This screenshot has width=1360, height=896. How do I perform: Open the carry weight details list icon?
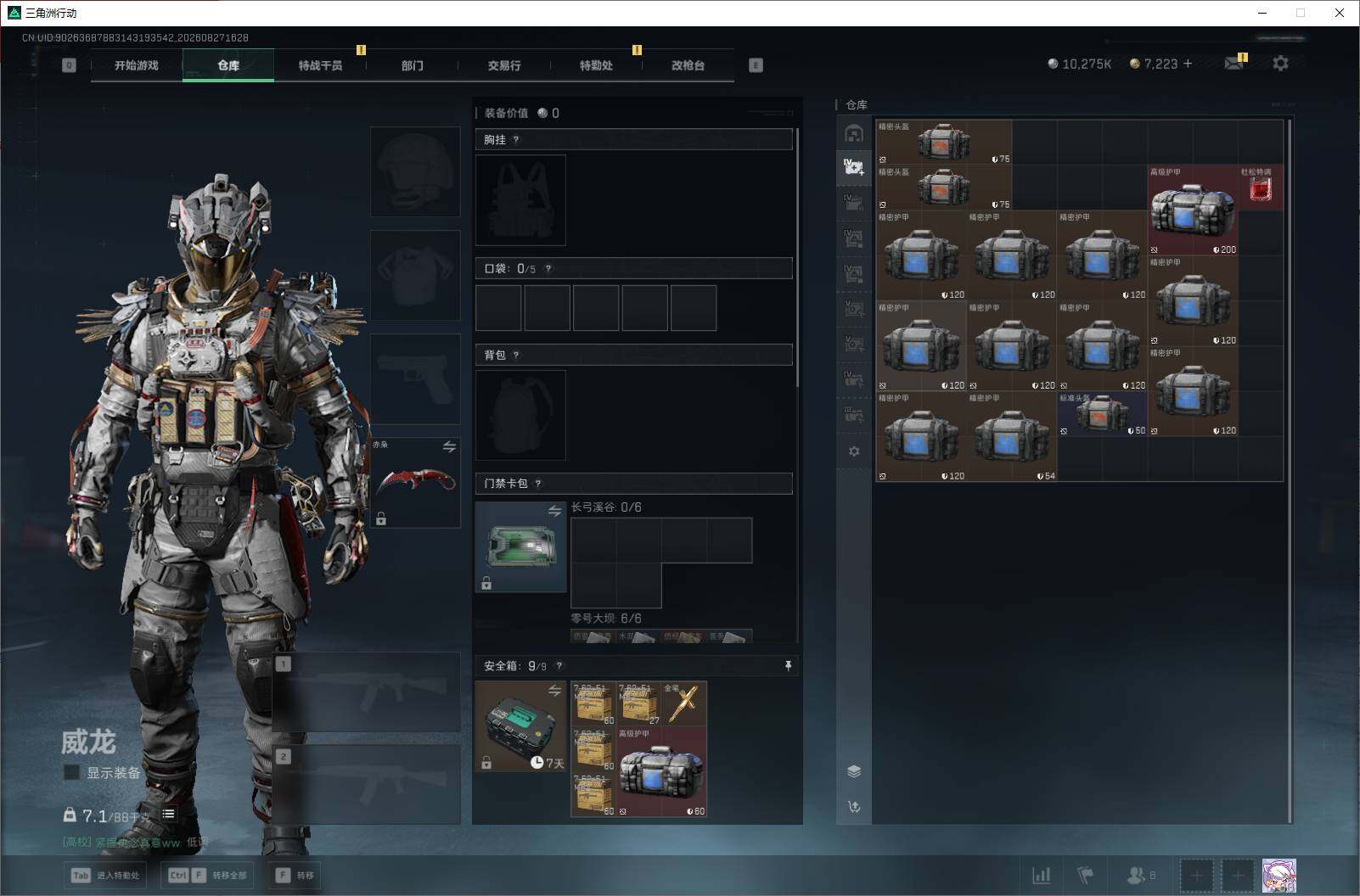pos(168,814)
